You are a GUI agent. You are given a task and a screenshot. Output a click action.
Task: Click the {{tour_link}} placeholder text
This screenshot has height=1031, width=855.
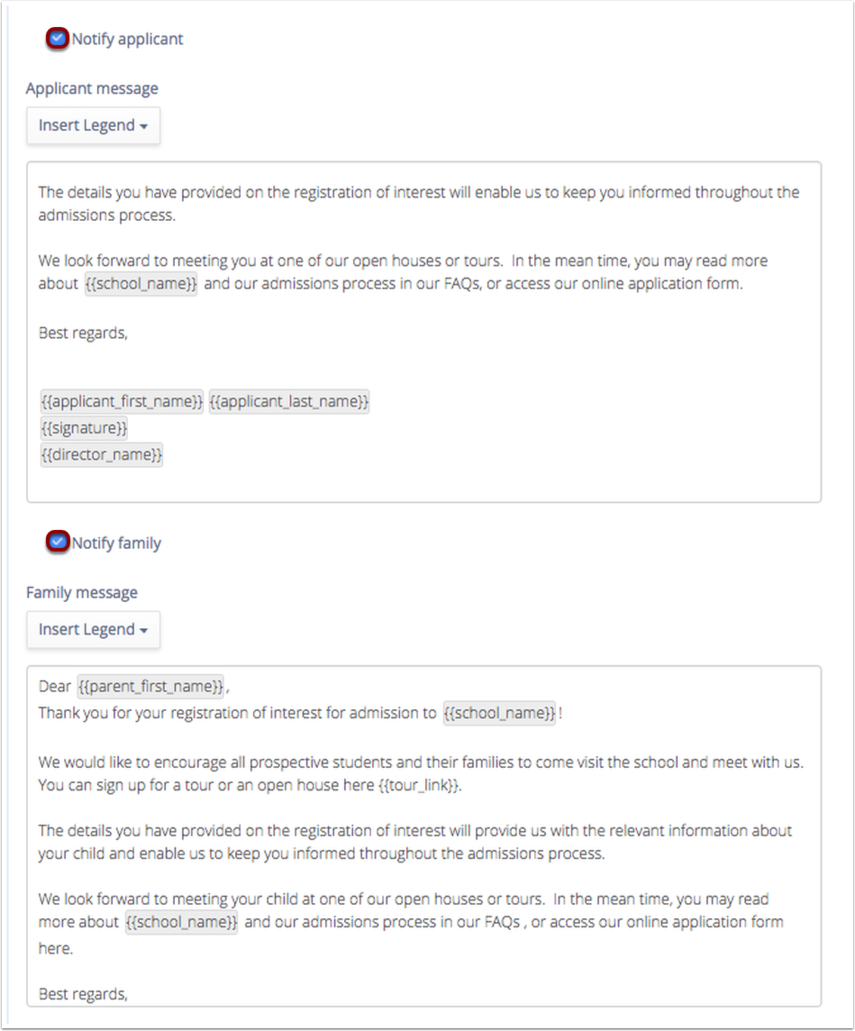point(419,785)
